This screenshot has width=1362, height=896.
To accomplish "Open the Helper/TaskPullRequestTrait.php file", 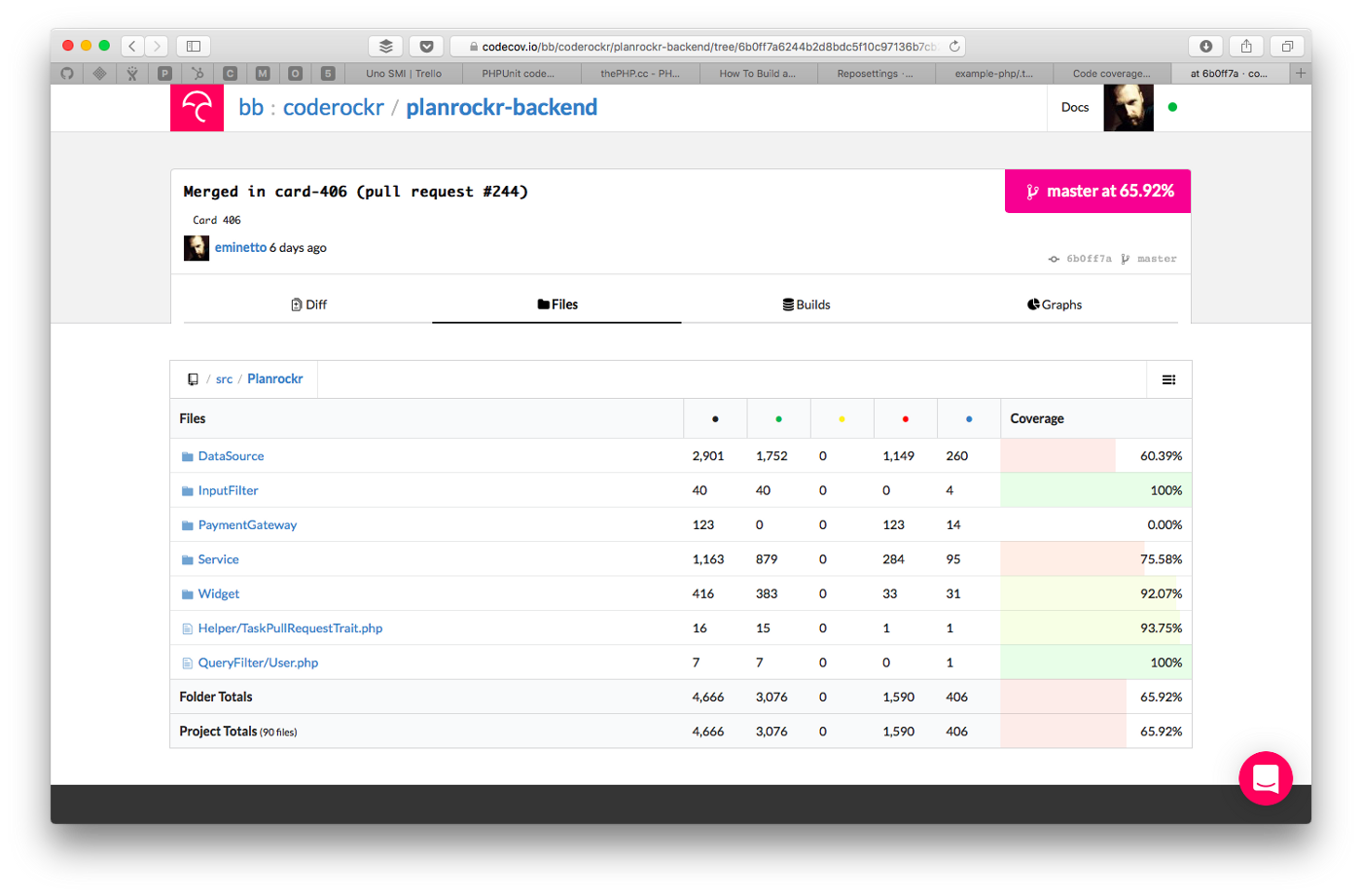I will 291,628.
